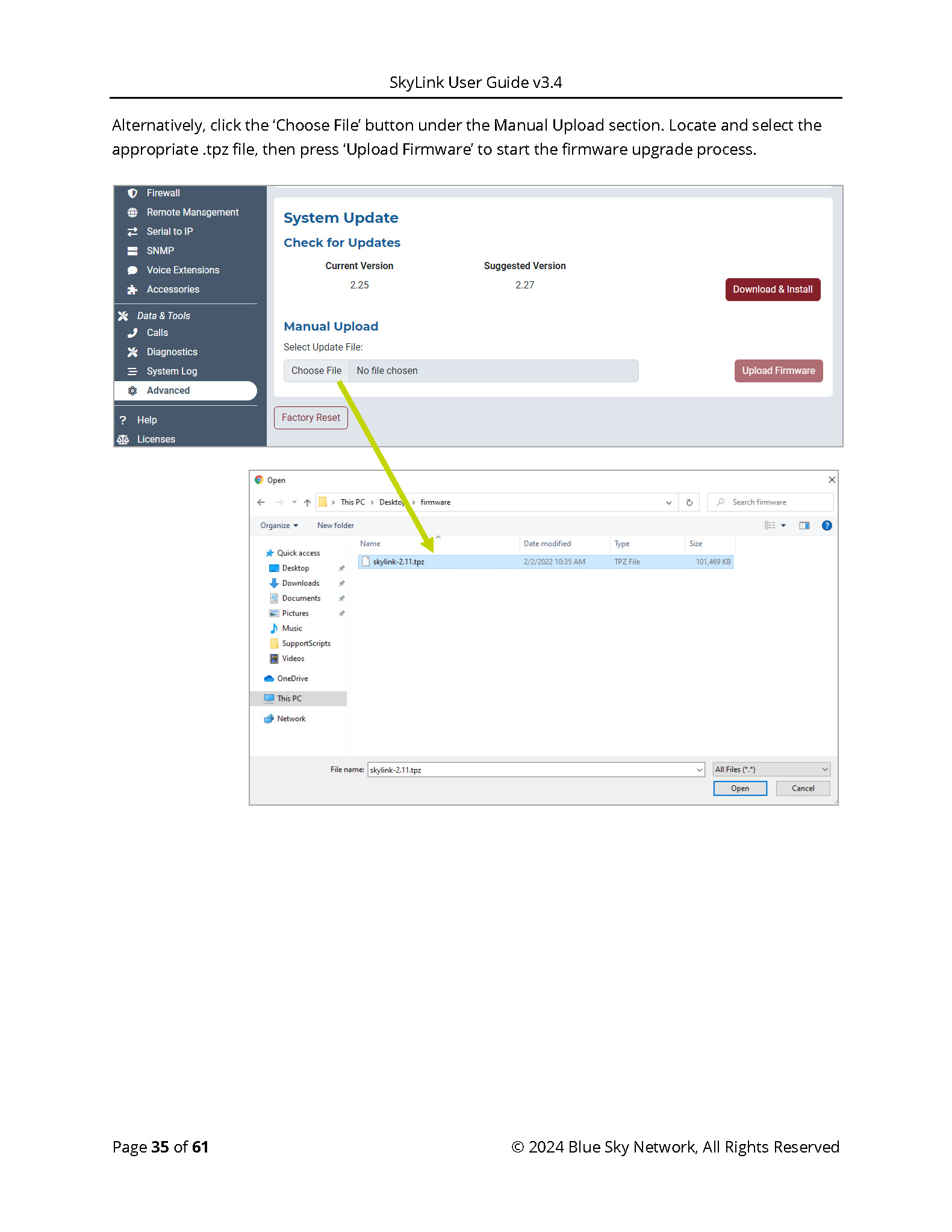The image size is (952, 1232).
Task: Select the skylink-2.11.tpz file
Action: (546, 562)
